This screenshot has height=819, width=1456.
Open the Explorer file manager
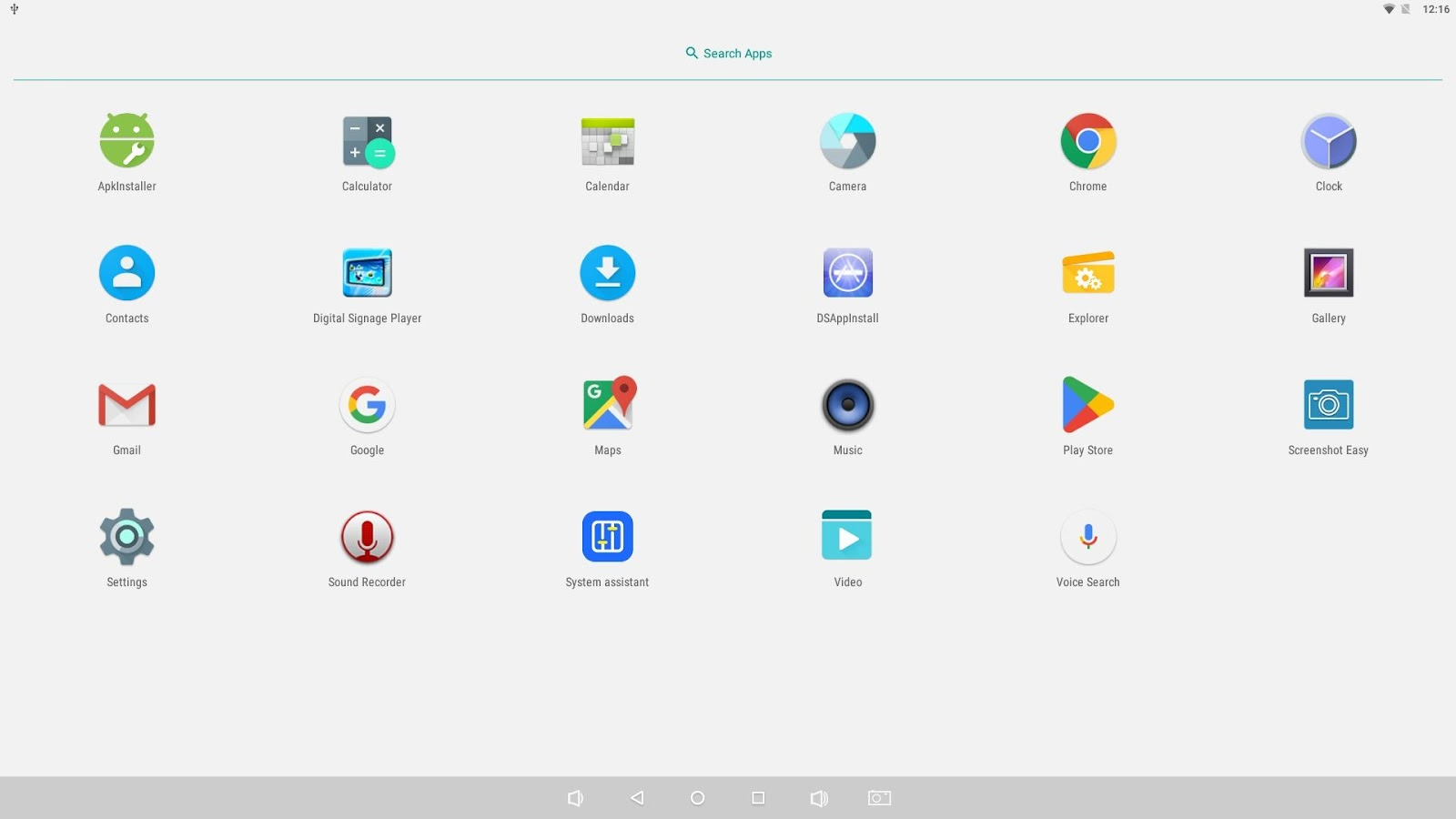point(1087,273)
